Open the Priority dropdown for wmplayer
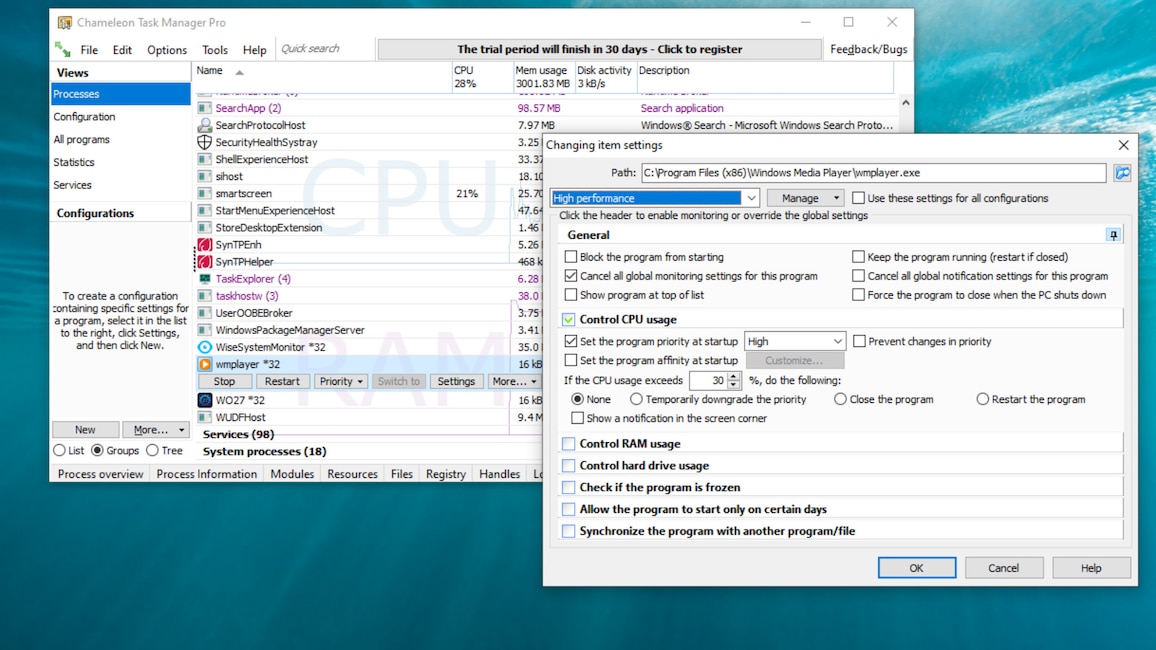 [x=340, y=381]
